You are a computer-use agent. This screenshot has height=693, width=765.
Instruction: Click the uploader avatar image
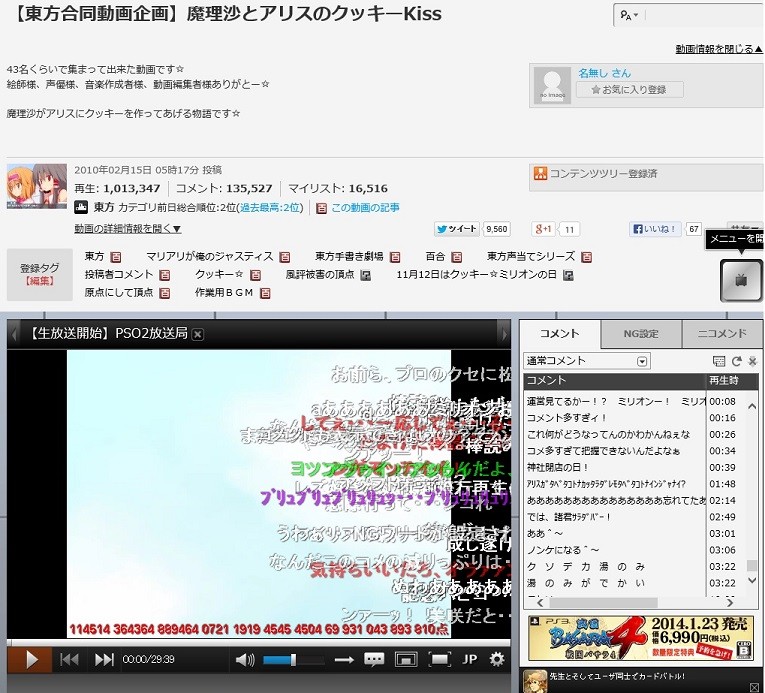pyautogui.click(x=552, y=86)
